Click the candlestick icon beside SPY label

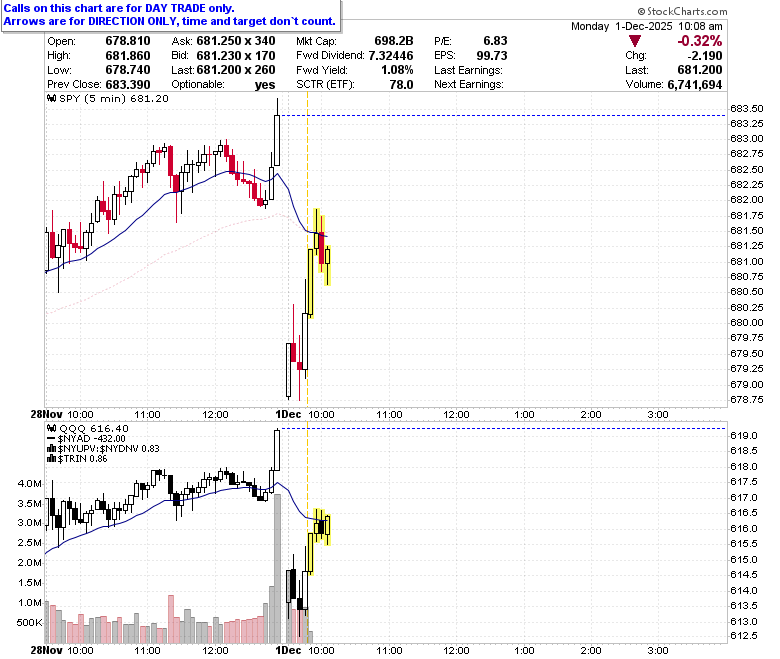[52, 98]
